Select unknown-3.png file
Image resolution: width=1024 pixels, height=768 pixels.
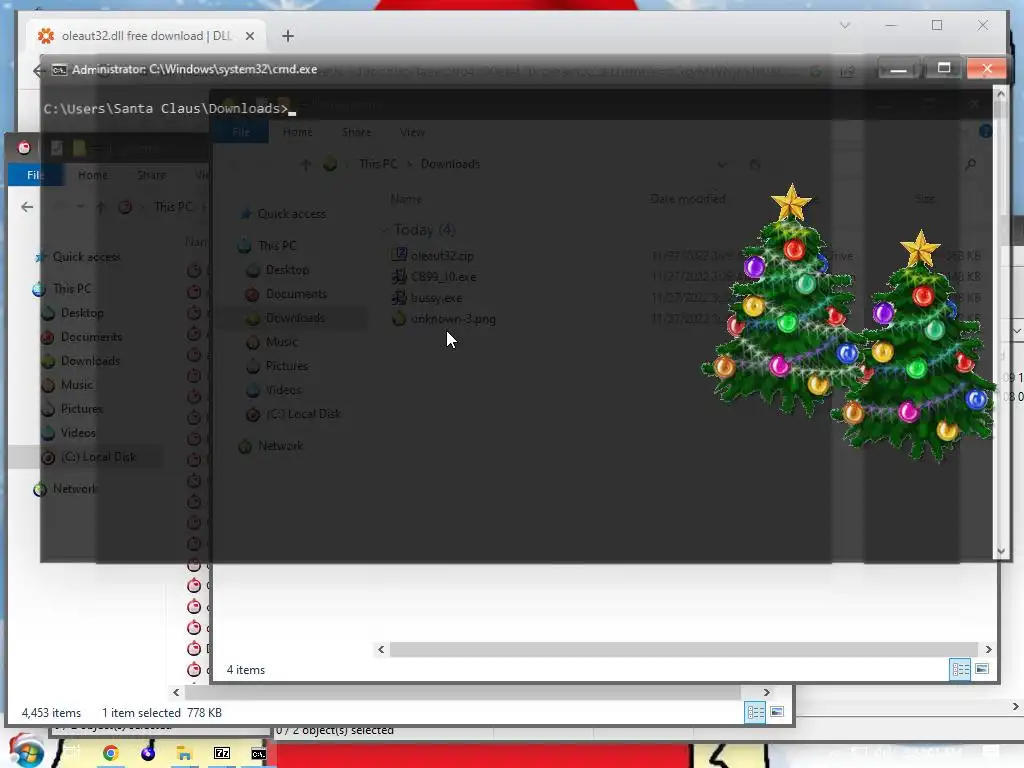point(453,319)
